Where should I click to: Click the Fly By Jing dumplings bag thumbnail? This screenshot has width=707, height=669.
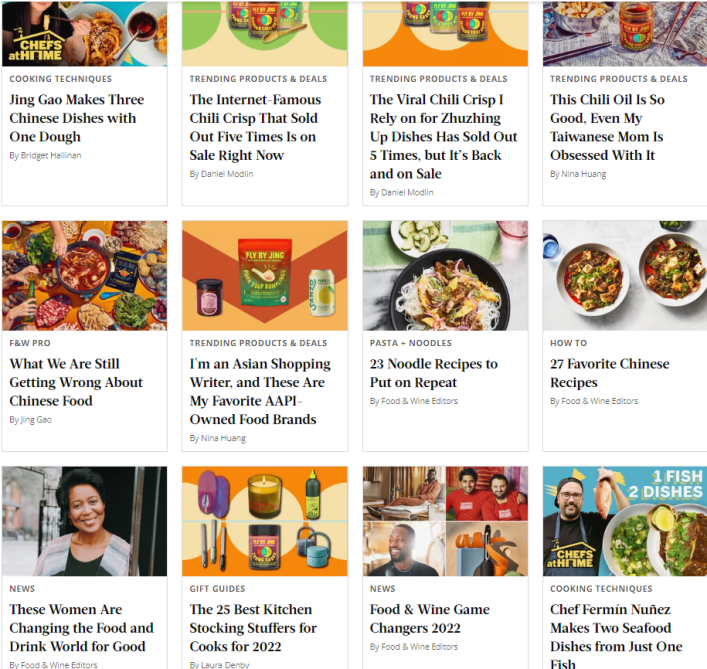point(265,275)
